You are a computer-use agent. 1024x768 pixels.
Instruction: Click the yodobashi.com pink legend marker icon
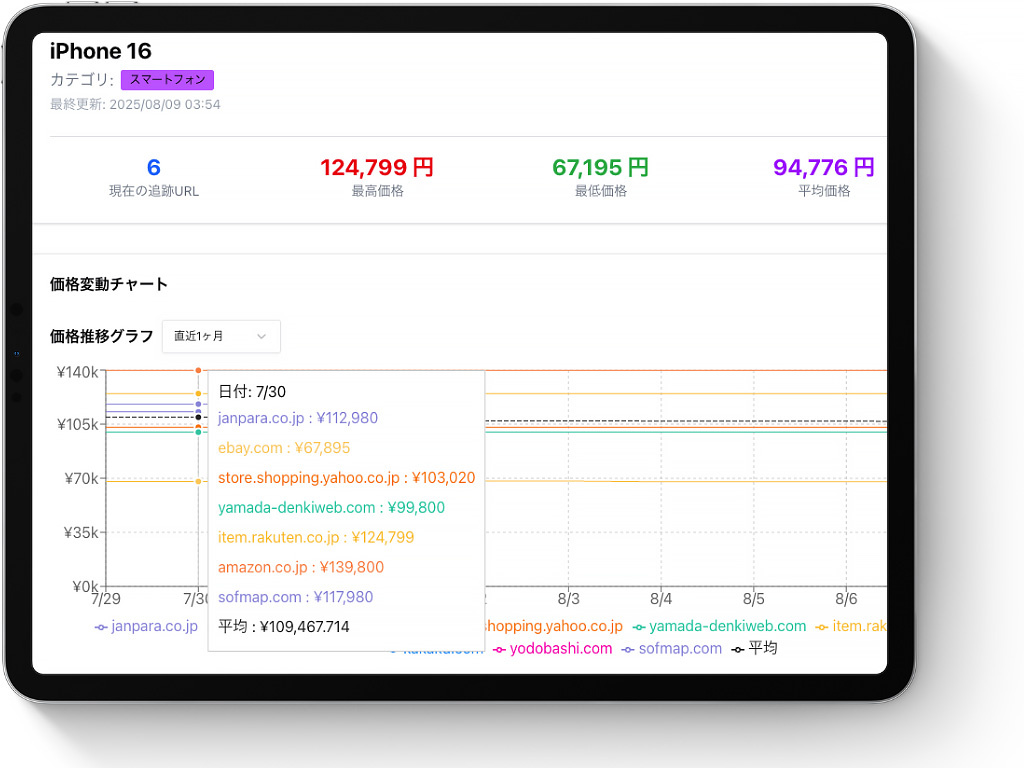pyautogui.click(x=499, y=650)
